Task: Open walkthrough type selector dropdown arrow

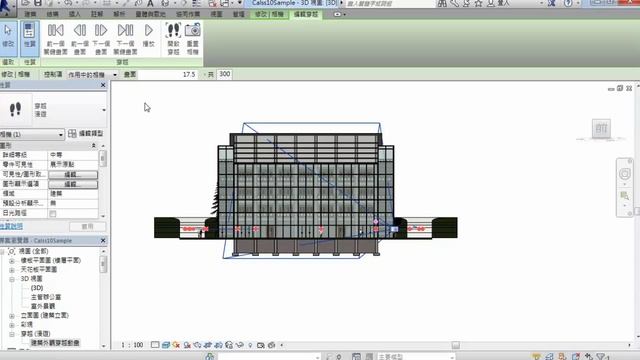Action: [104, 110]
